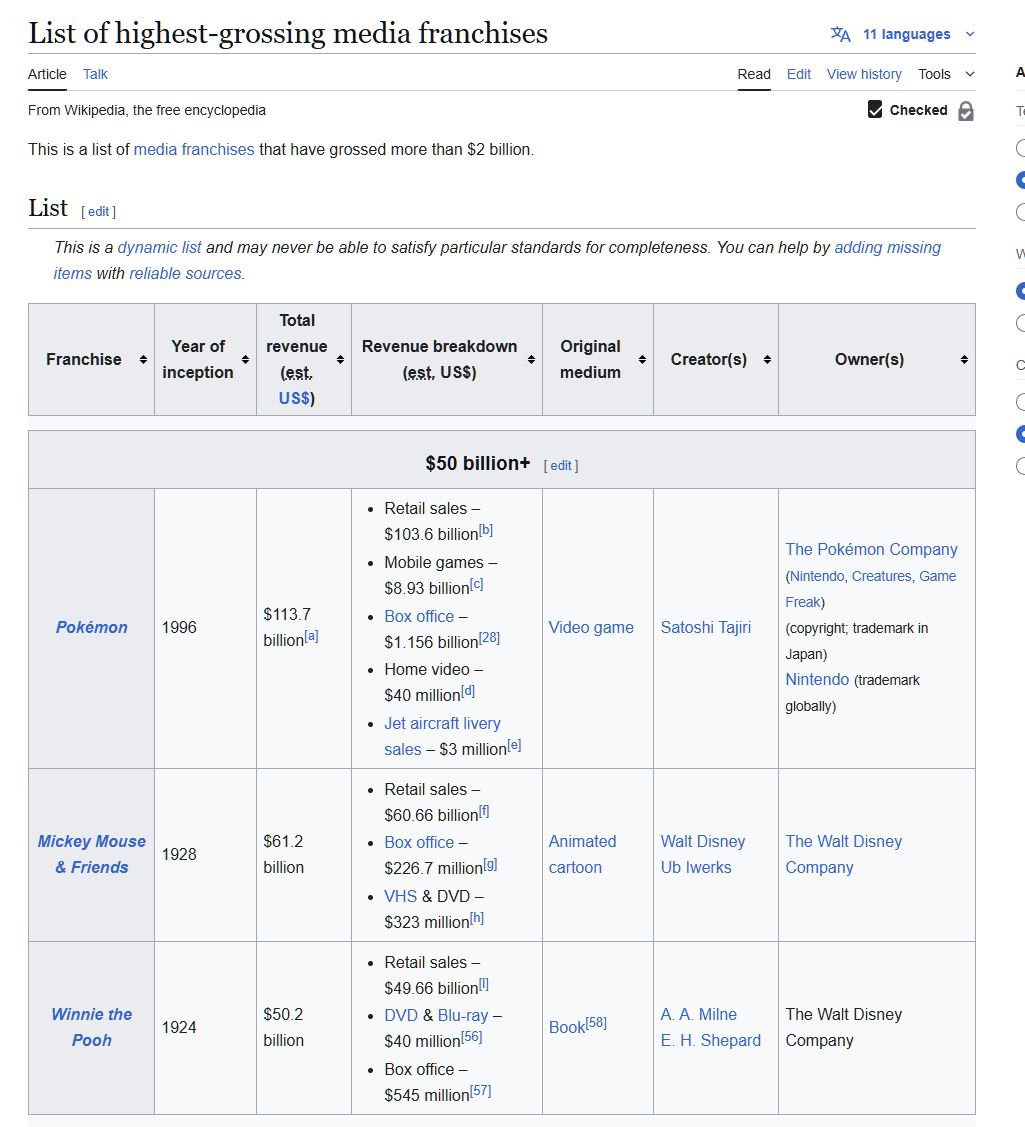Select the Read tab
Viewport: 1025px width, 1127px height.
tap(753, 74)
